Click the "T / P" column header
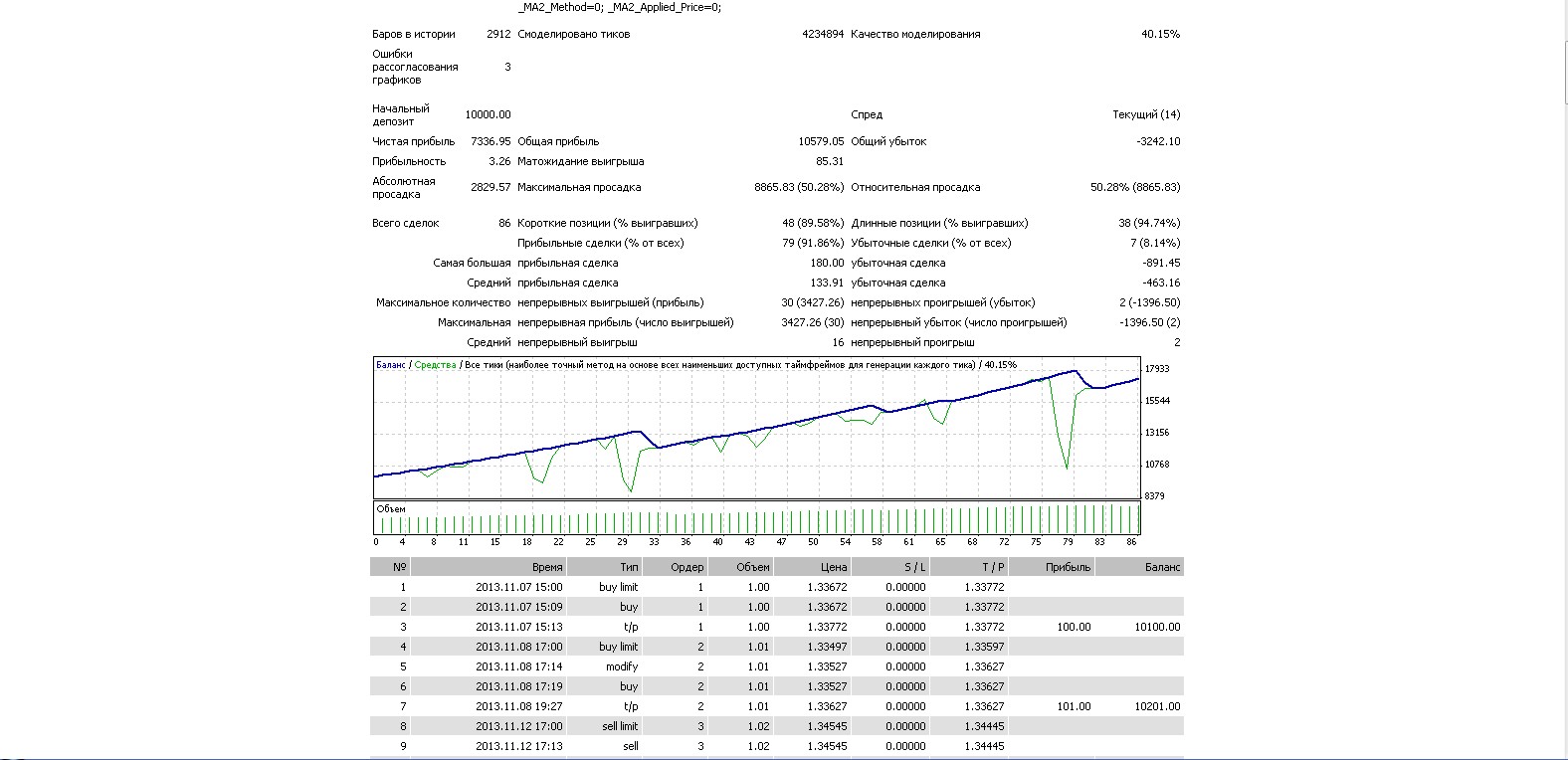This screenshot has width=1568, height=760. click(x=992, y=567)
